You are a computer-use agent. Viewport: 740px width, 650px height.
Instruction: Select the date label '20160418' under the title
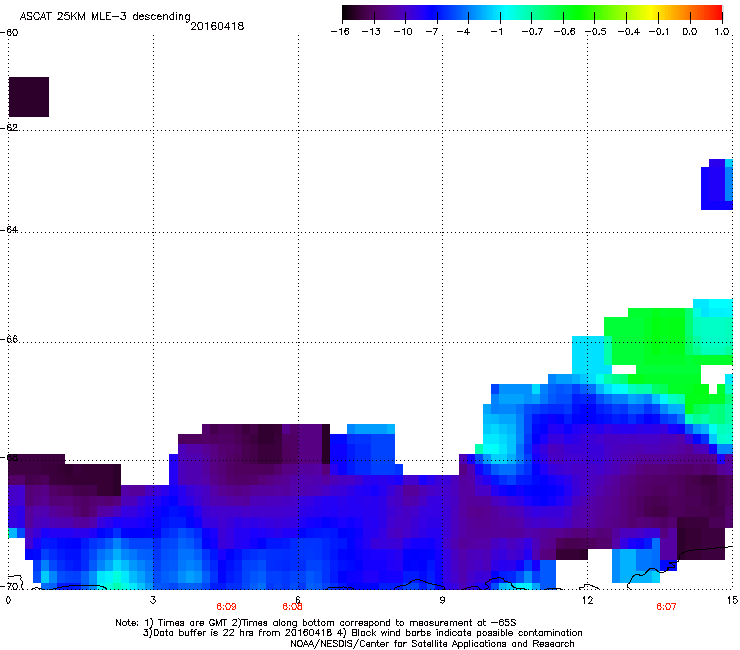(x=217, y=26)
